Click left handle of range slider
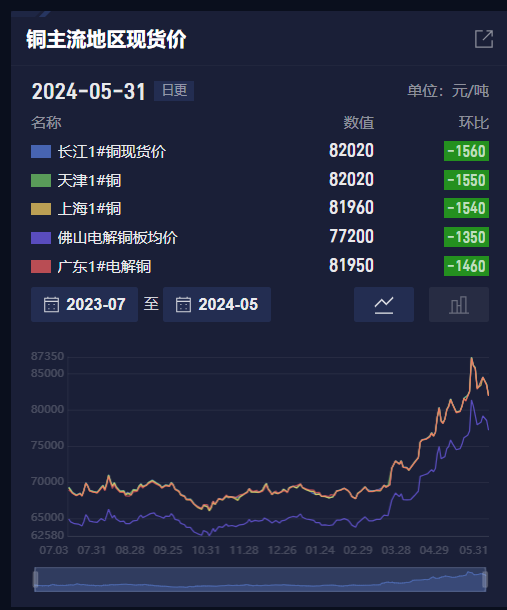Image resolution: width=507 pixels, height=610 pixels. 35,579
